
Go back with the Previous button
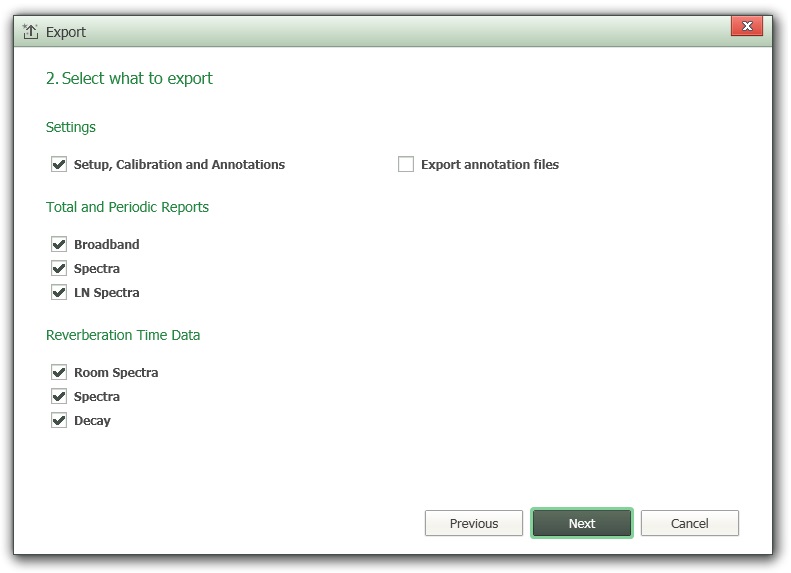pos(474,523)
